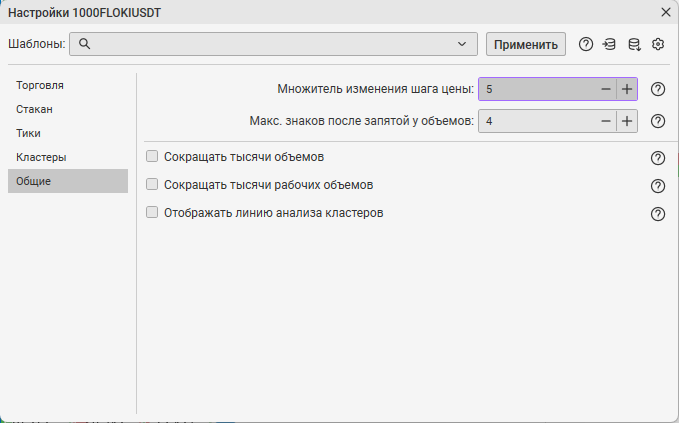The image size is (679, 423).
Task: Open help for Сокращать тысячи рабочих объемов
Action: (x=658, y=186)
